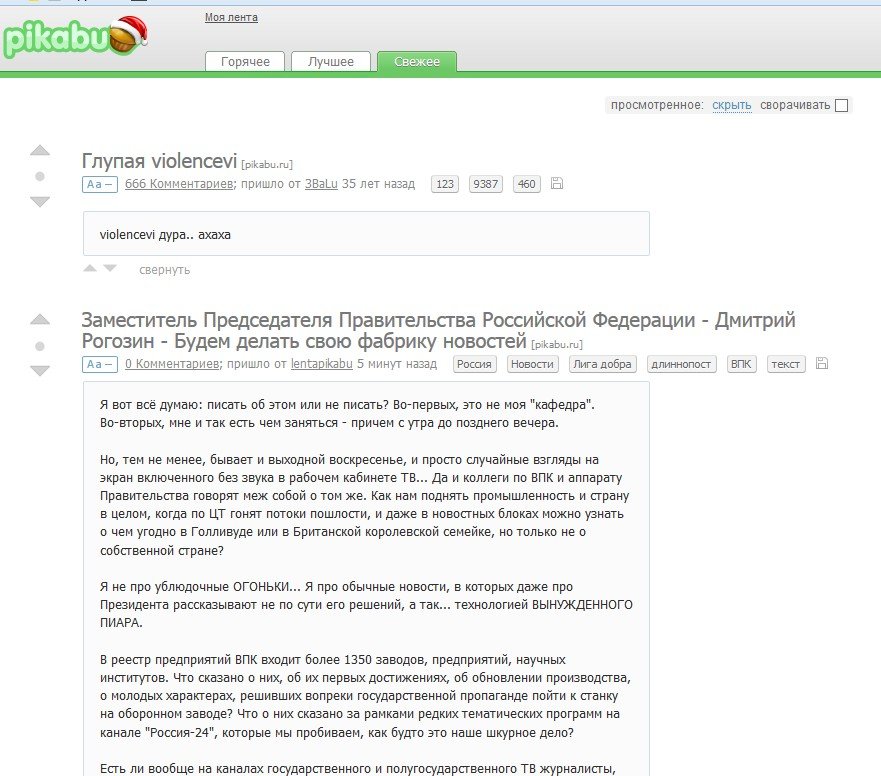The height and width of the screenshot is (776, 881).
Task: Select the "текст" tag
Action: click(785, 364)
